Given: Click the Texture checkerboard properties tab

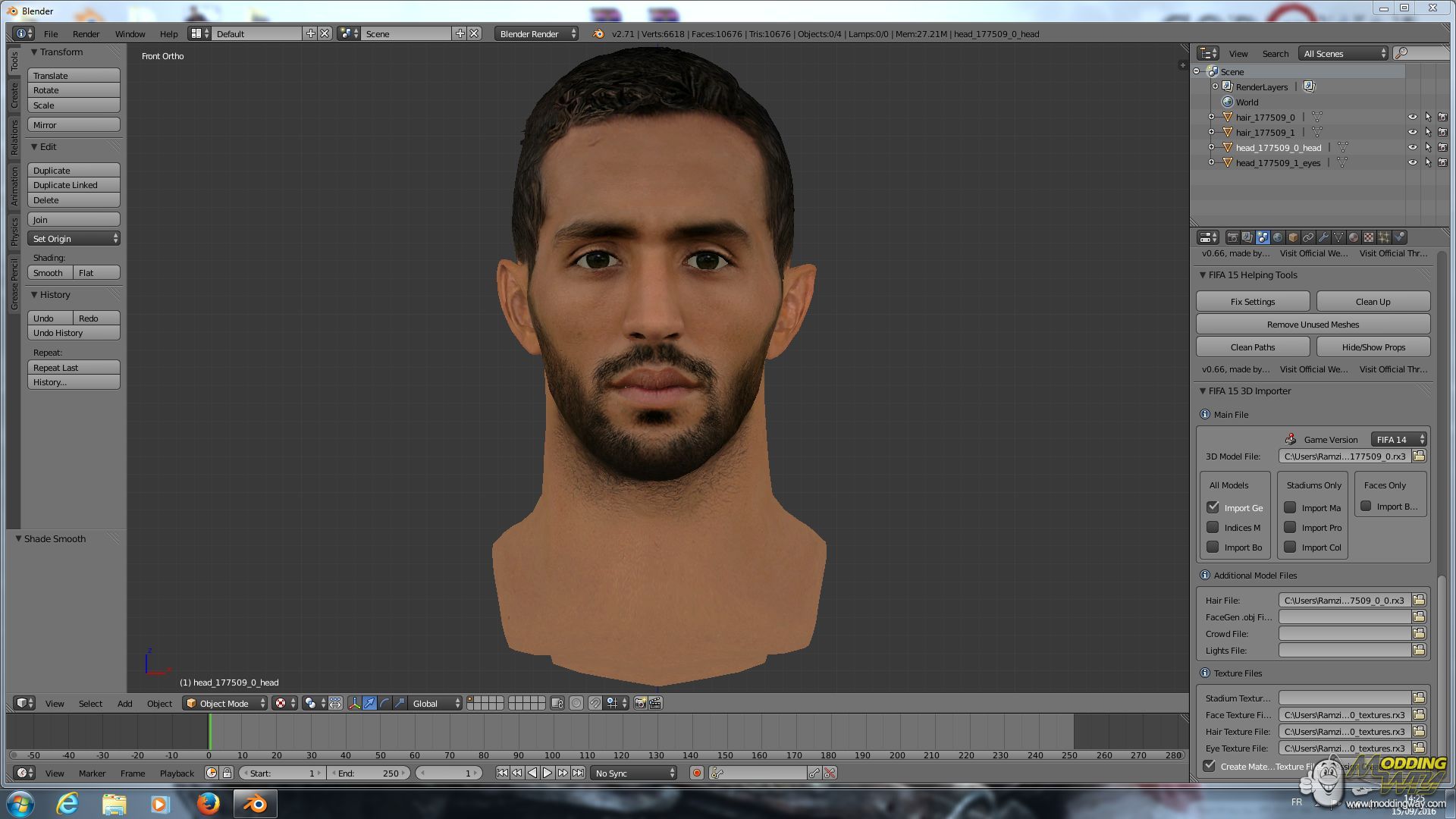Looking at the screenshot, I should 1369,237.
